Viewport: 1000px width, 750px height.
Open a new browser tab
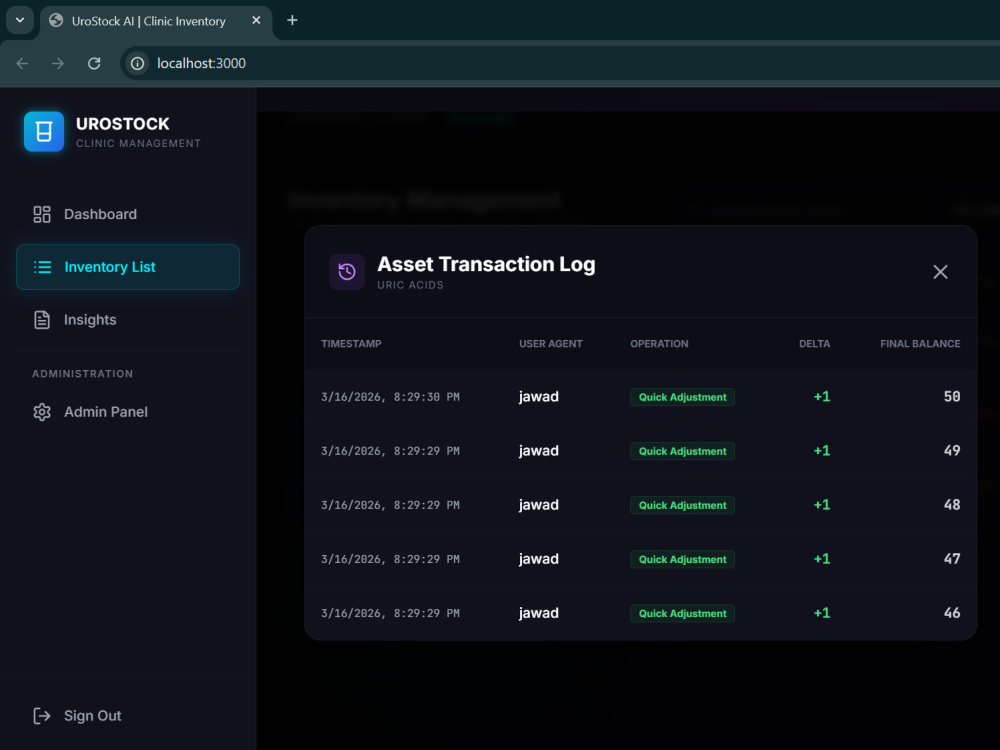point(292,20)
